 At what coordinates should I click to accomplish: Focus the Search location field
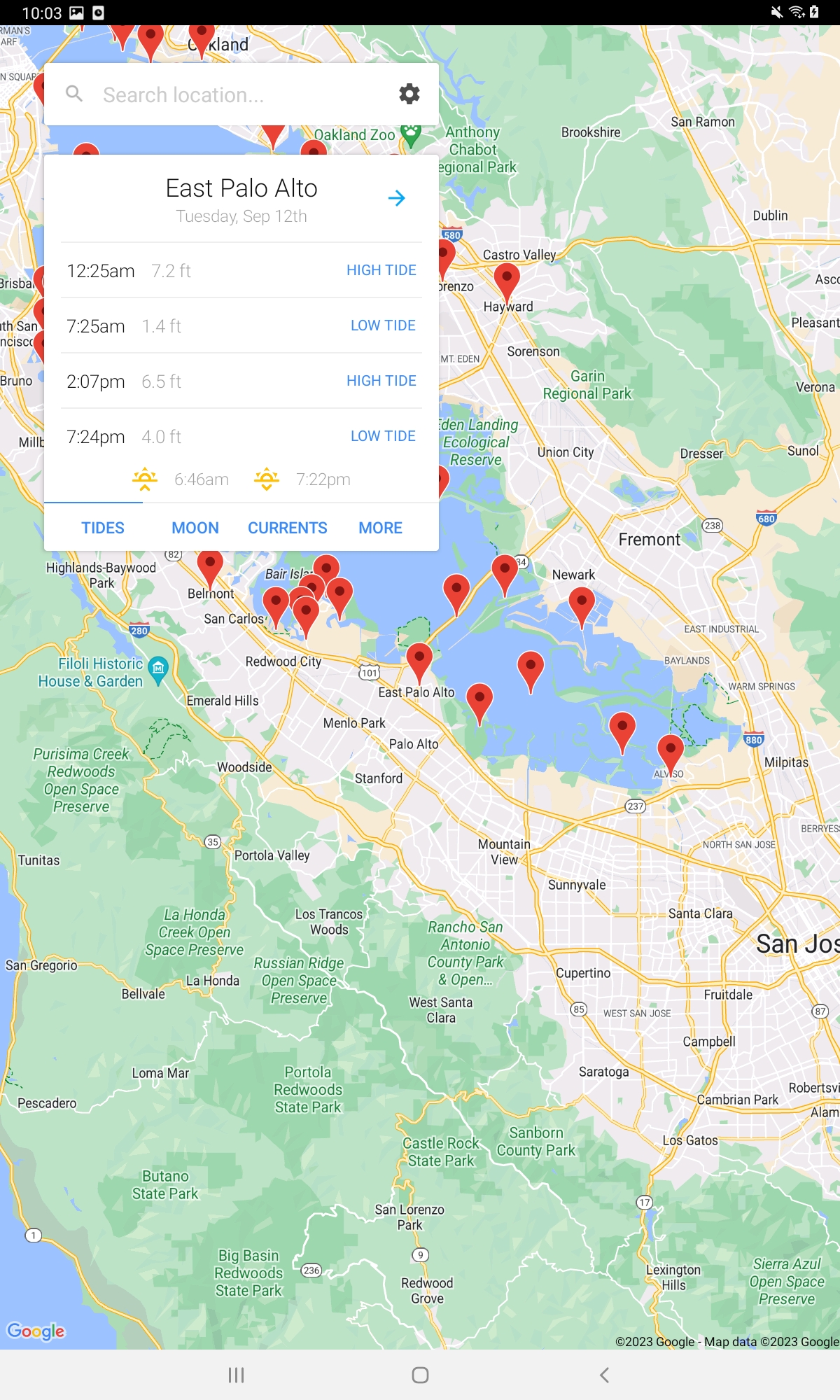pos(241,94)
